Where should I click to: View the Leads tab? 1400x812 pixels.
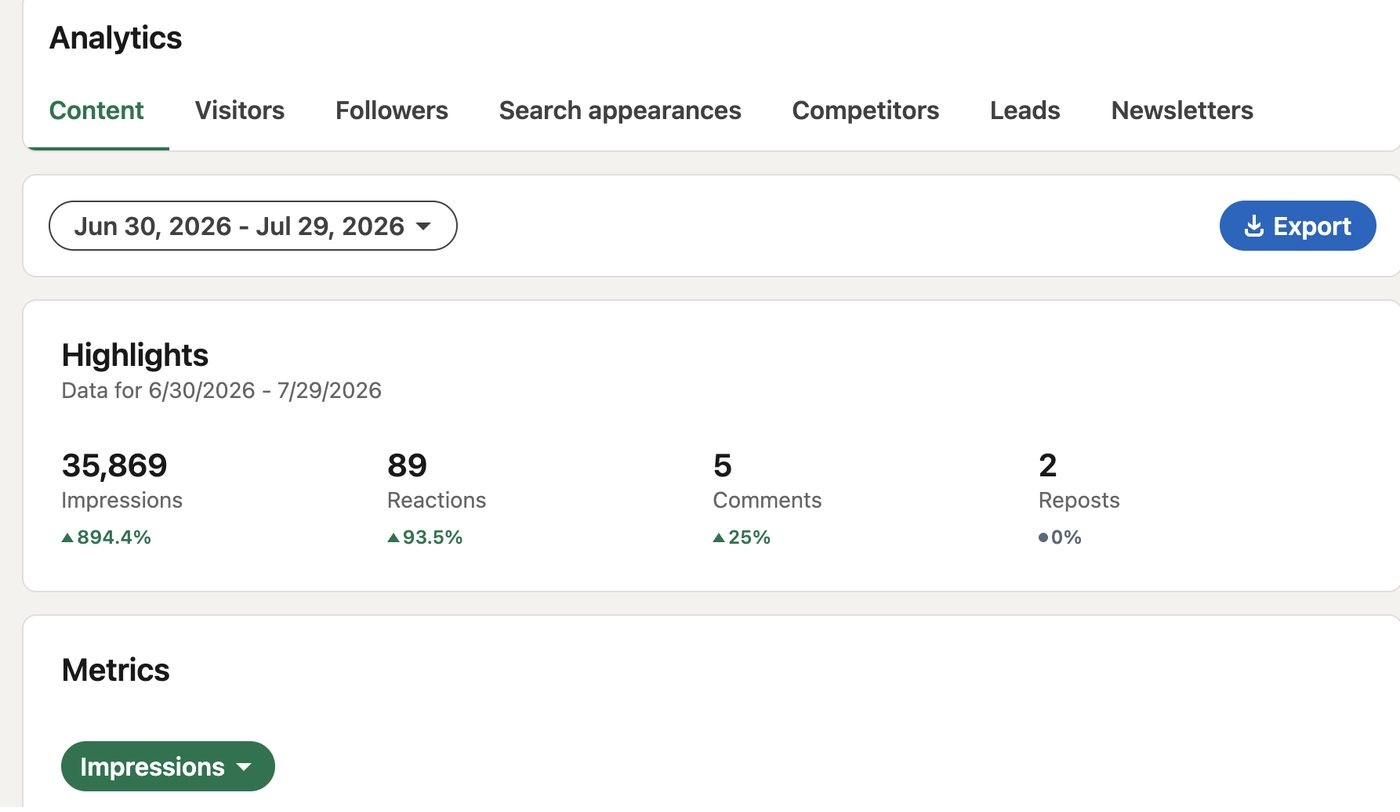[x=1025, y=110]
